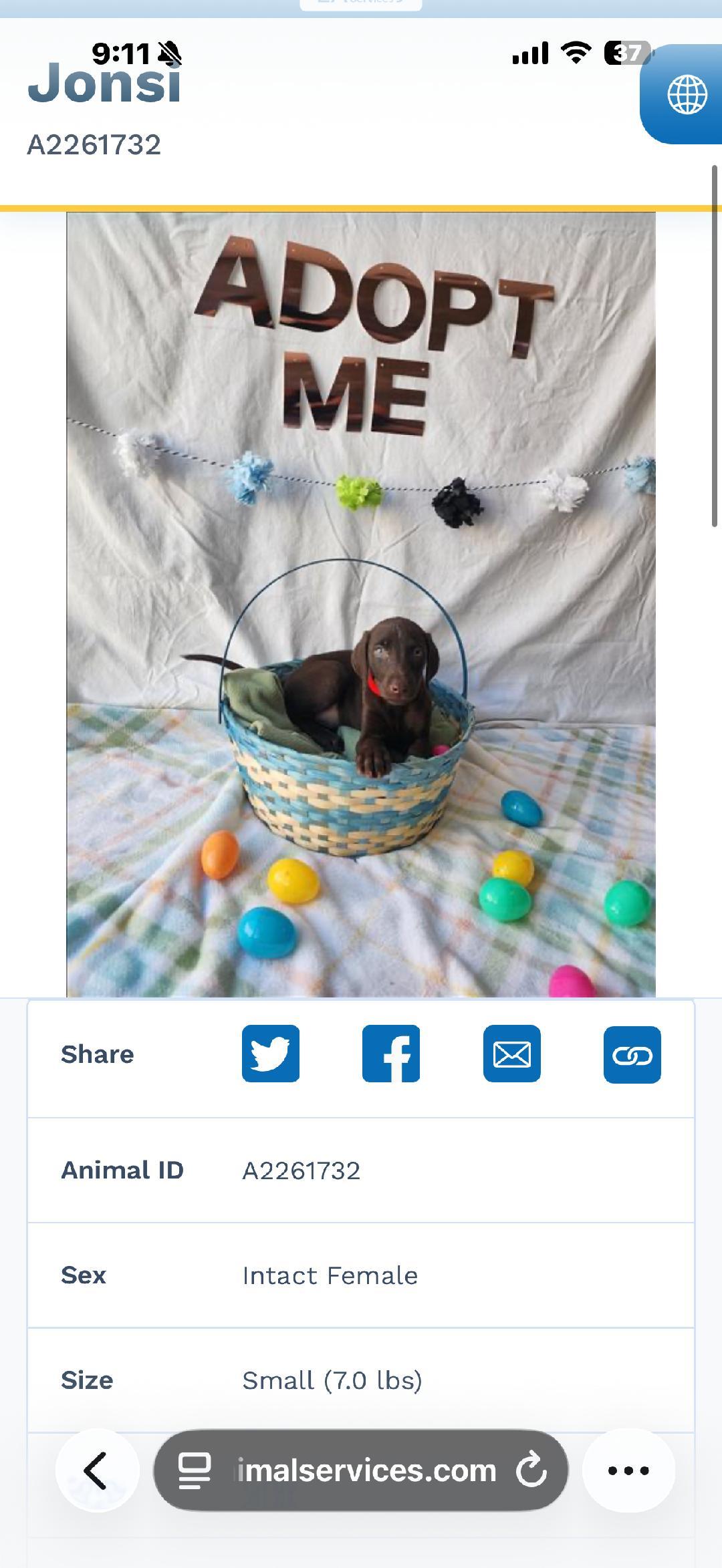The height and width of the screenshot is (1568, 722).
Task: Tap the Jonsi name heading
Action: tap(104, 83)
